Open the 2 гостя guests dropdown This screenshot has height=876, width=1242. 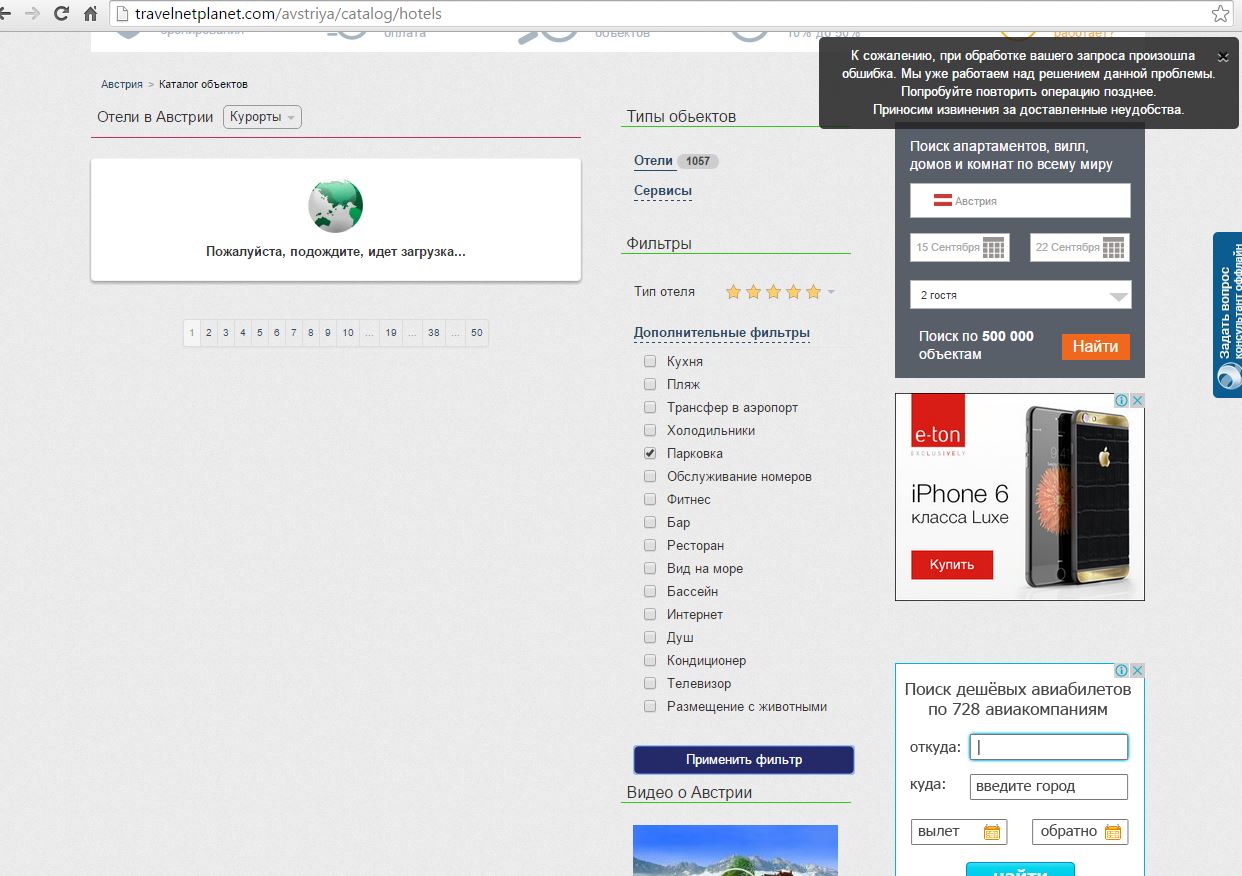pyautogui.click(x=1020, y=295)
